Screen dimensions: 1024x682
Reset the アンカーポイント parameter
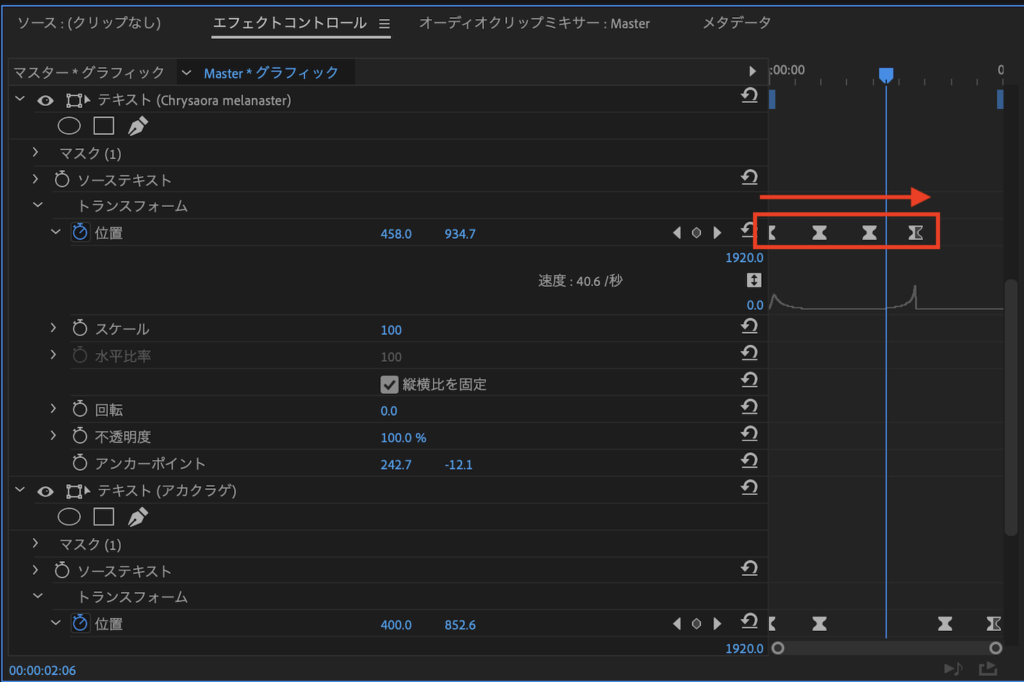[x=749, y=461]
